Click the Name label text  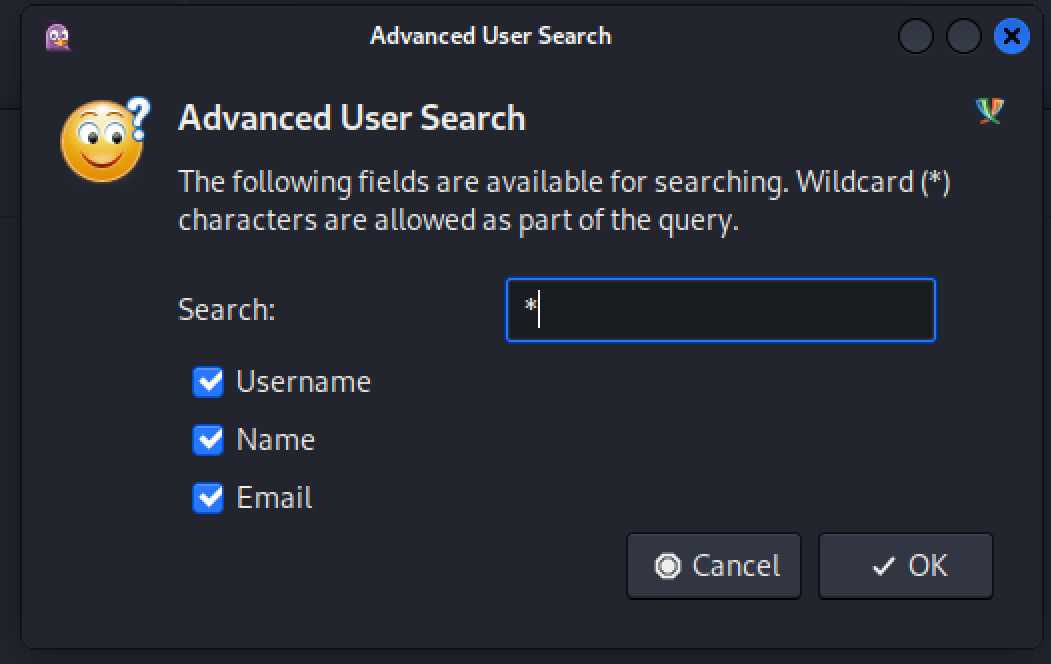coord(275,440)
